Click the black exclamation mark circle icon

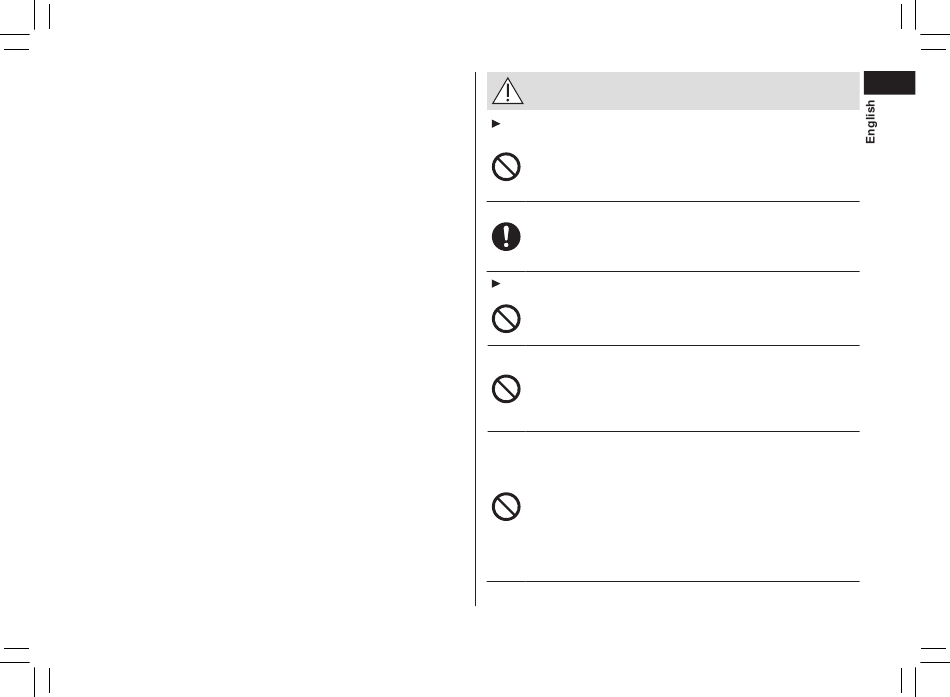pos(506,236)
